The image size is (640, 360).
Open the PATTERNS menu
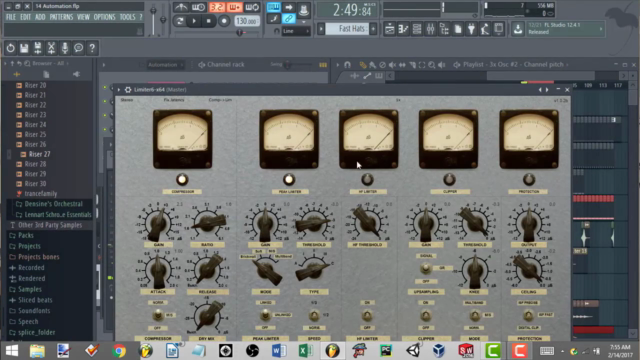click(61, 17)
